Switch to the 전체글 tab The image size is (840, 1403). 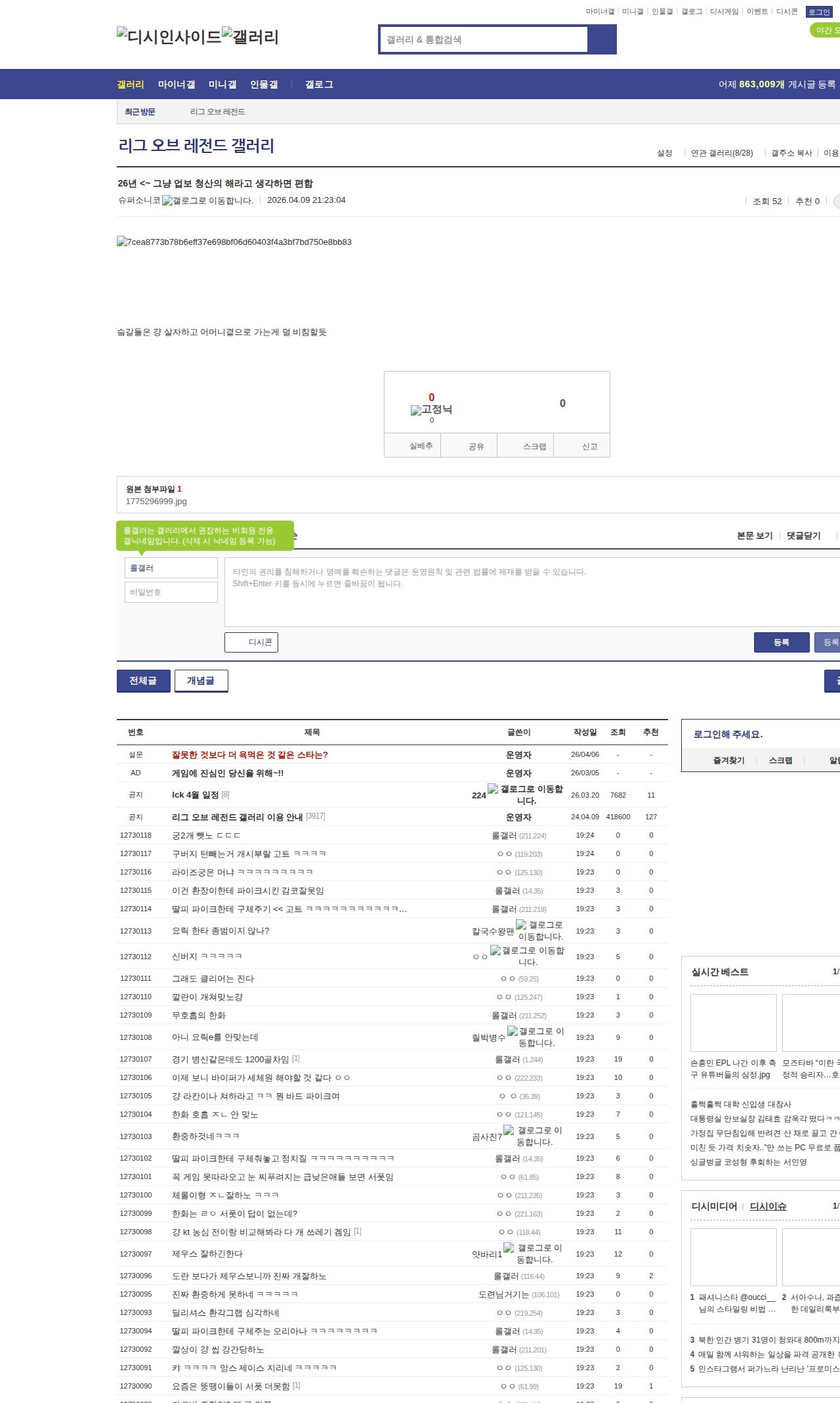point(144,681)
